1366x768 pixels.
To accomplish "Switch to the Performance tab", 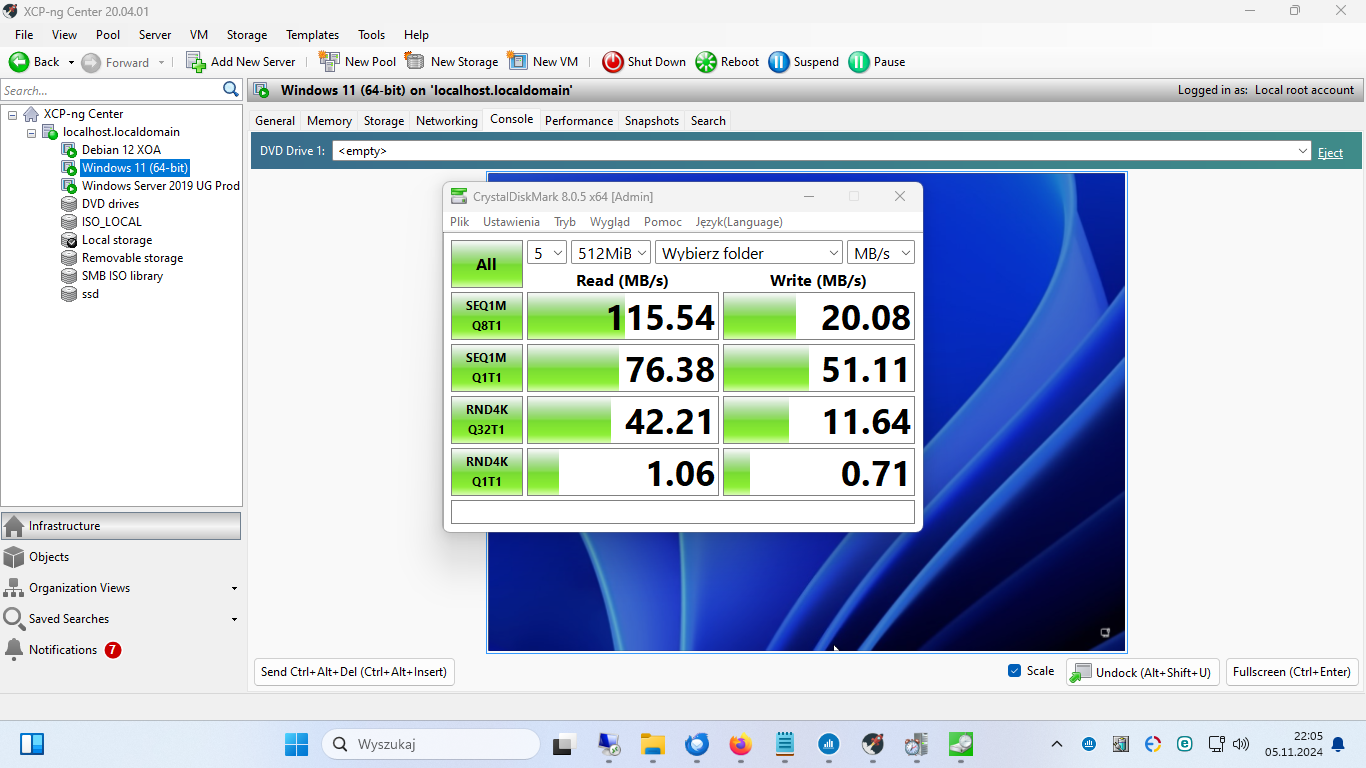I will tap(579, 121).
